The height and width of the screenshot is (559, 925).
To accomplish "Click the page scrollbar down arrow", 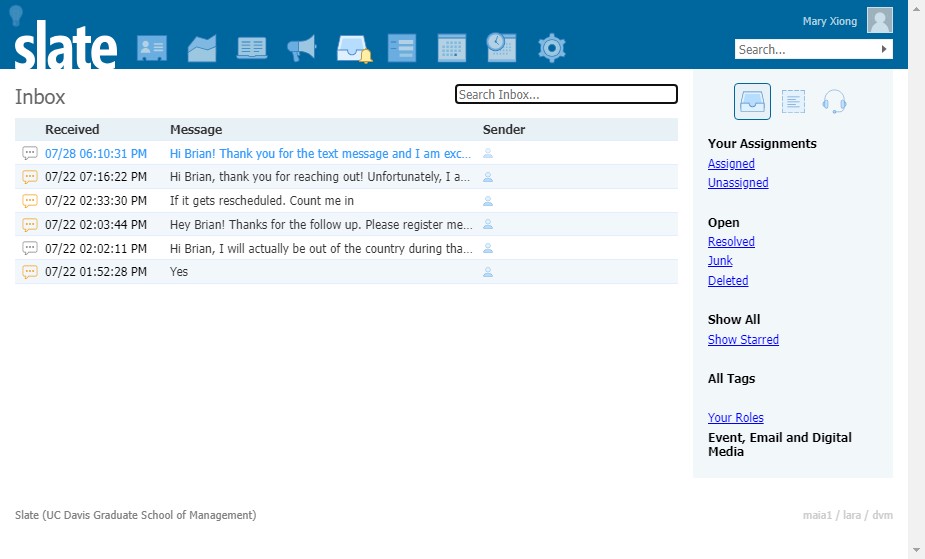I will (916, 551).
